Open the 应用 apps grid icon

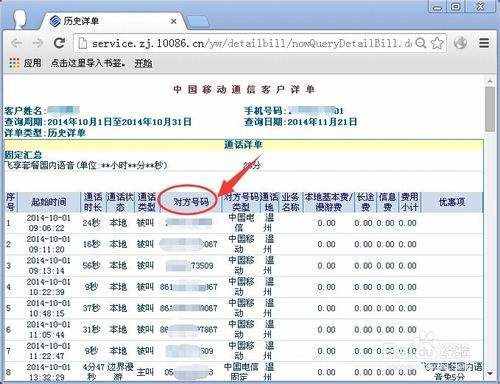click(14, 63)
